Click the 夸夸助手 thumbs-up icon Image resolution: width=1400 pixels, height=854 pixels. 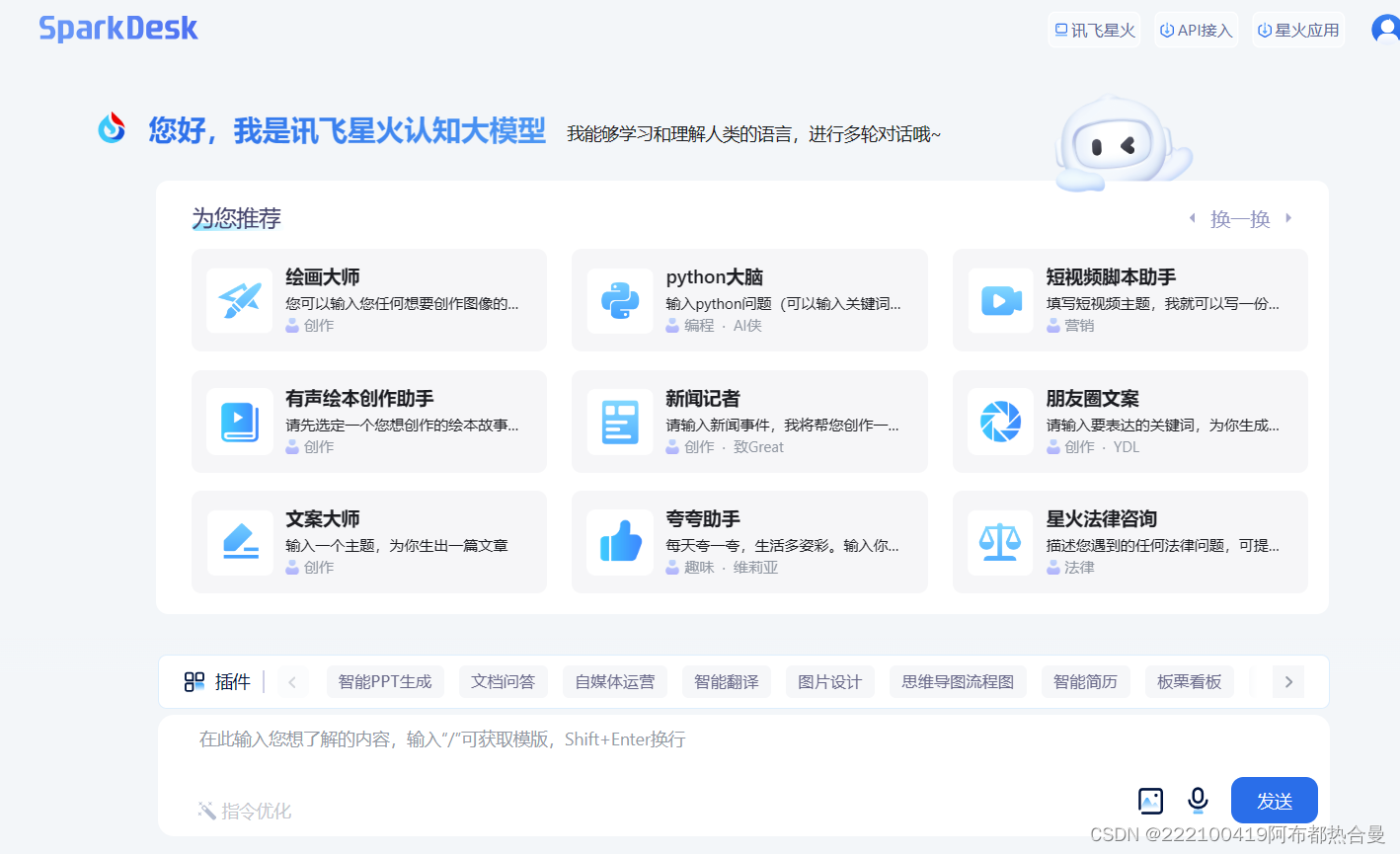620,542
